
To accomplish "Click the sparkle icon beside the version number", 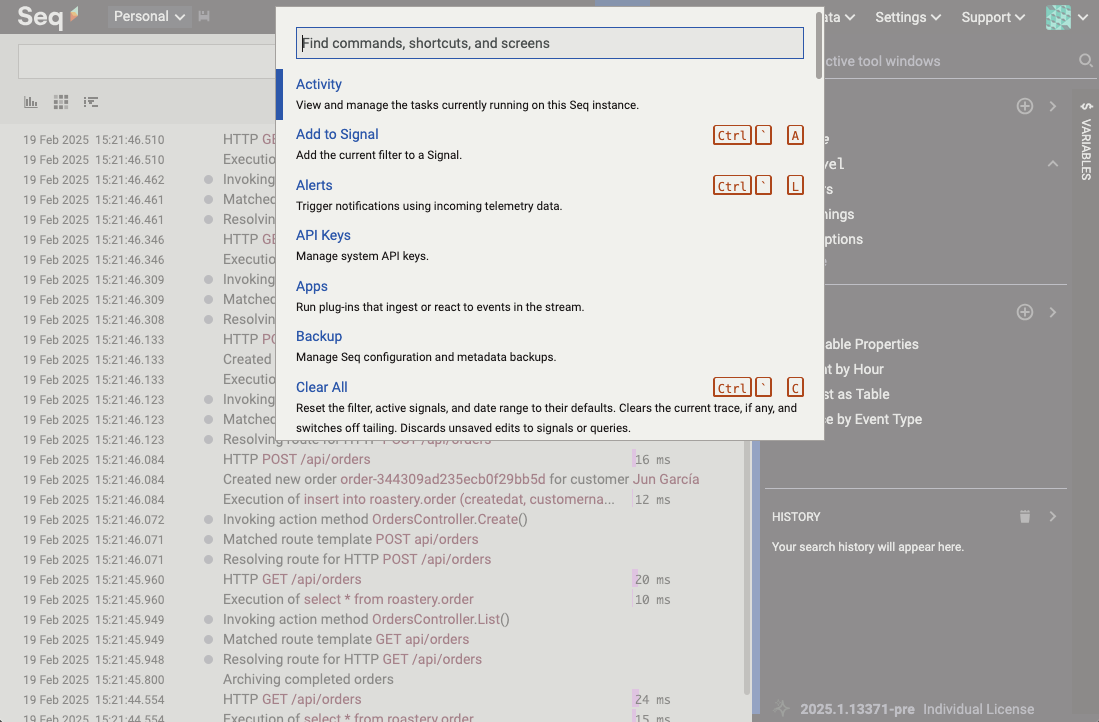I will (781, 708).
